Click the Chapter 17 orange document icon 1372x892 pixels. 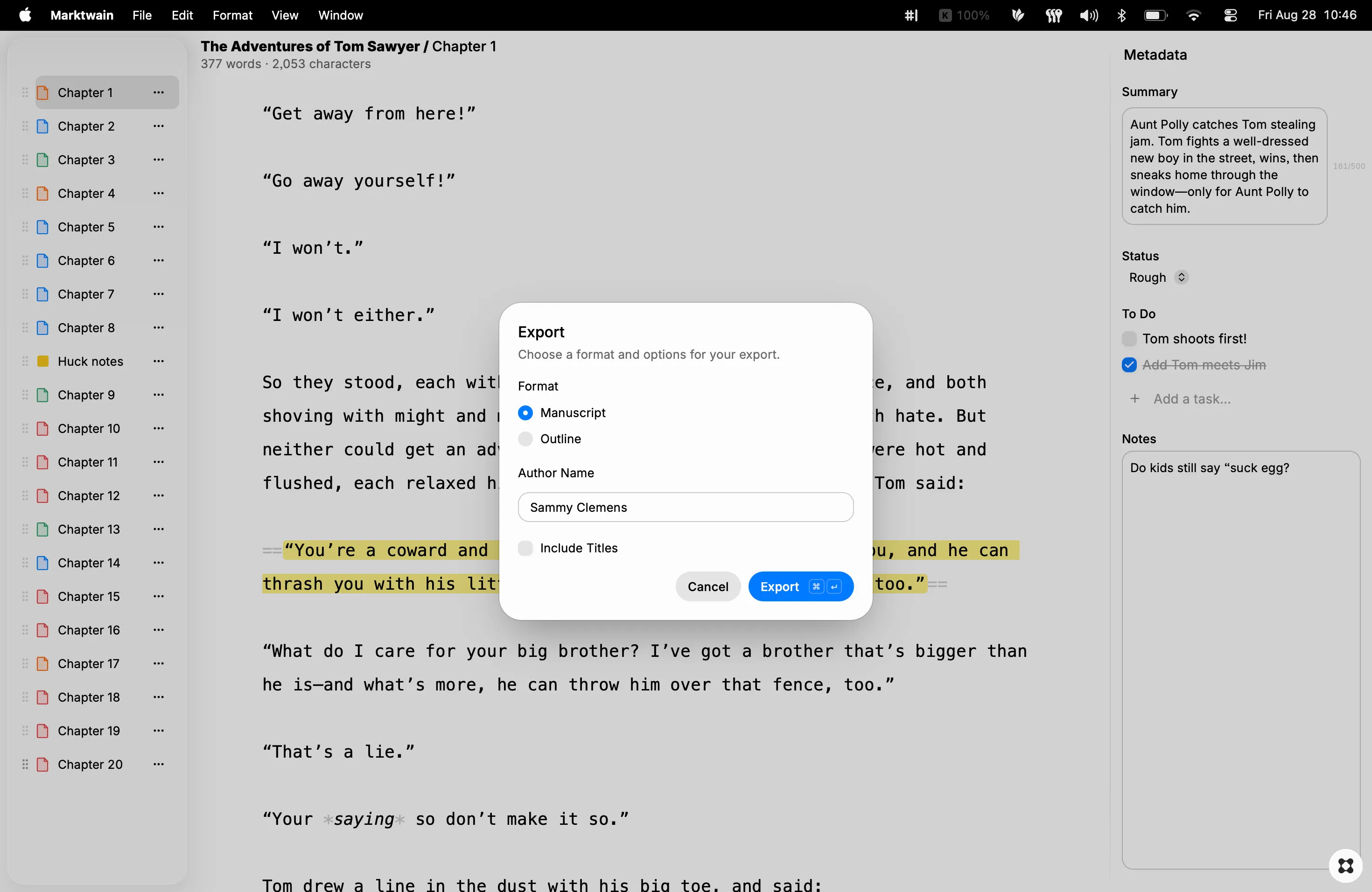tap(42, 664)
